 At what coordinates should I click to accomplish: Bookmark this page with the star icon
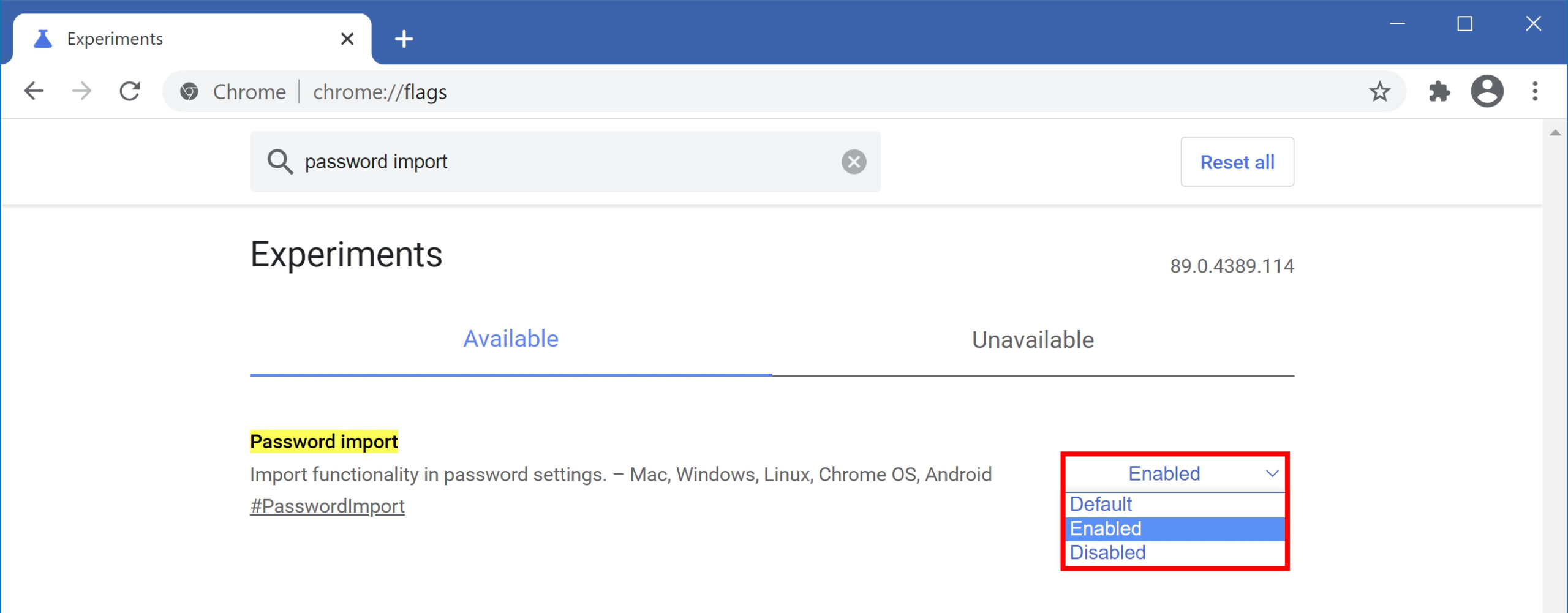pos(1379,91)
